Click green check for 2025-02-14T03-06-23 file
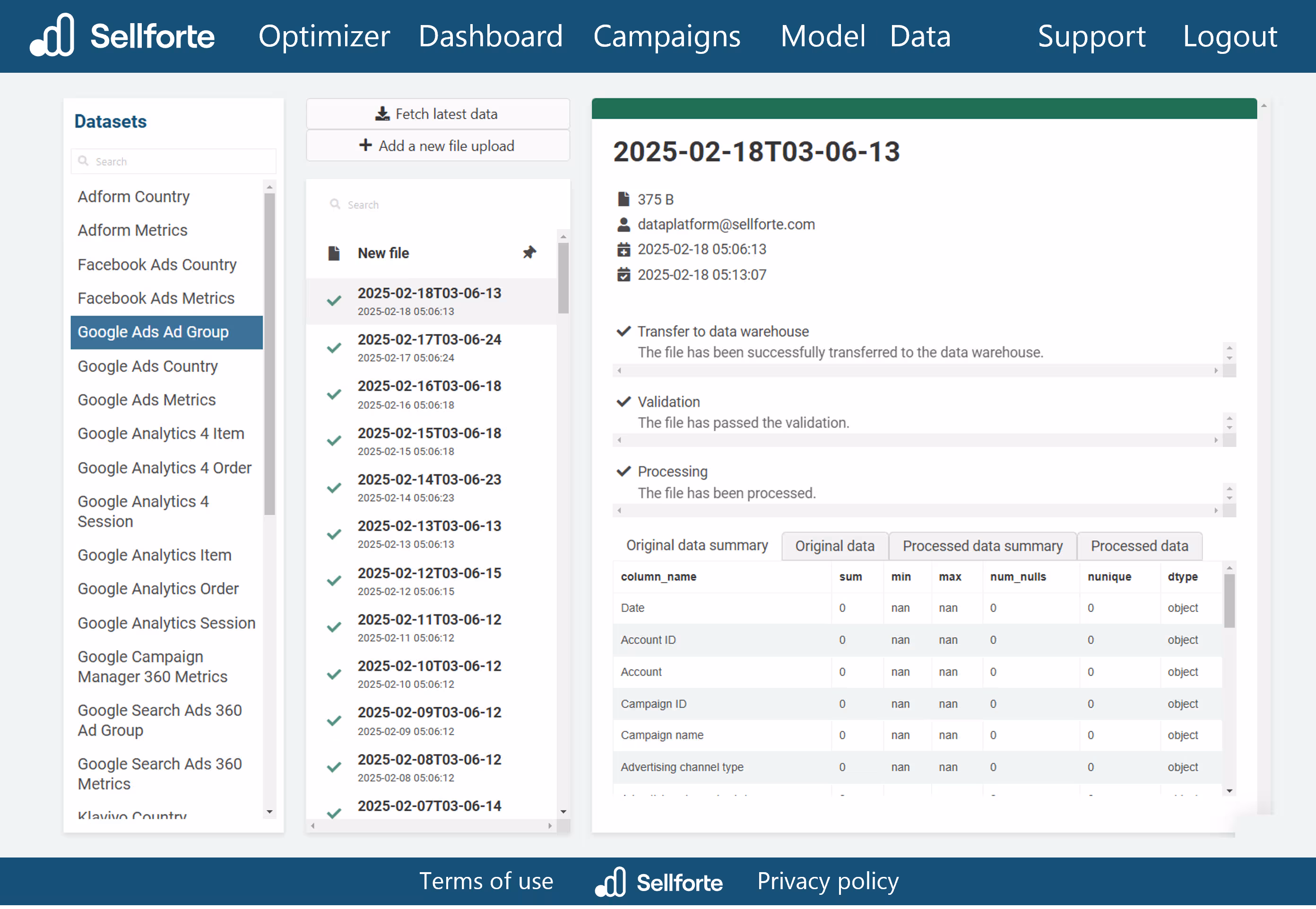 point(334,488)
